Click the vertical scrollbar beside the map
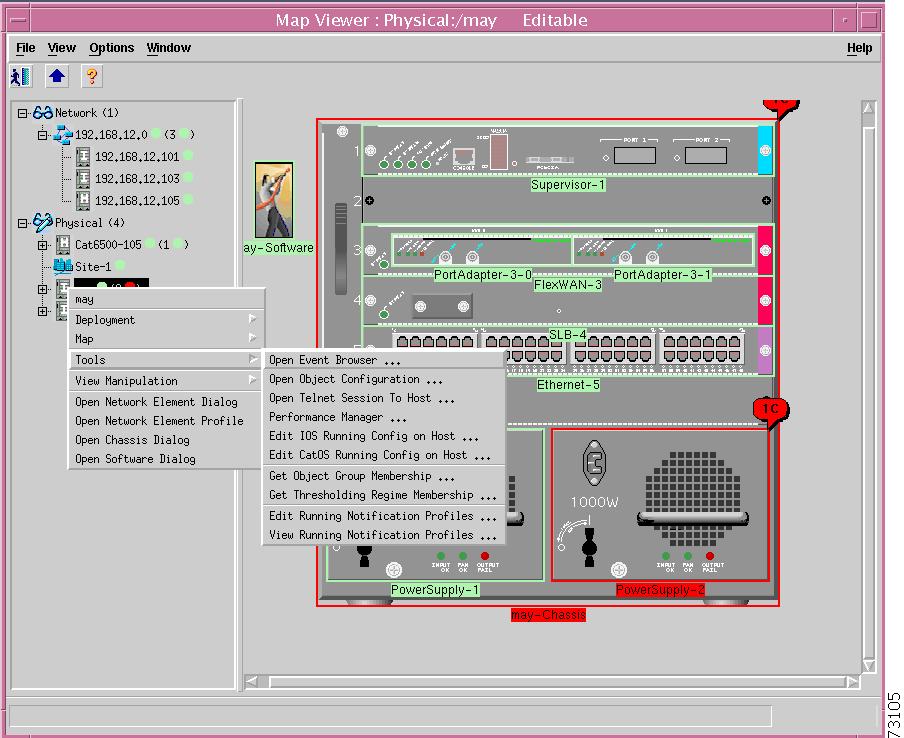 coord(868,386)
